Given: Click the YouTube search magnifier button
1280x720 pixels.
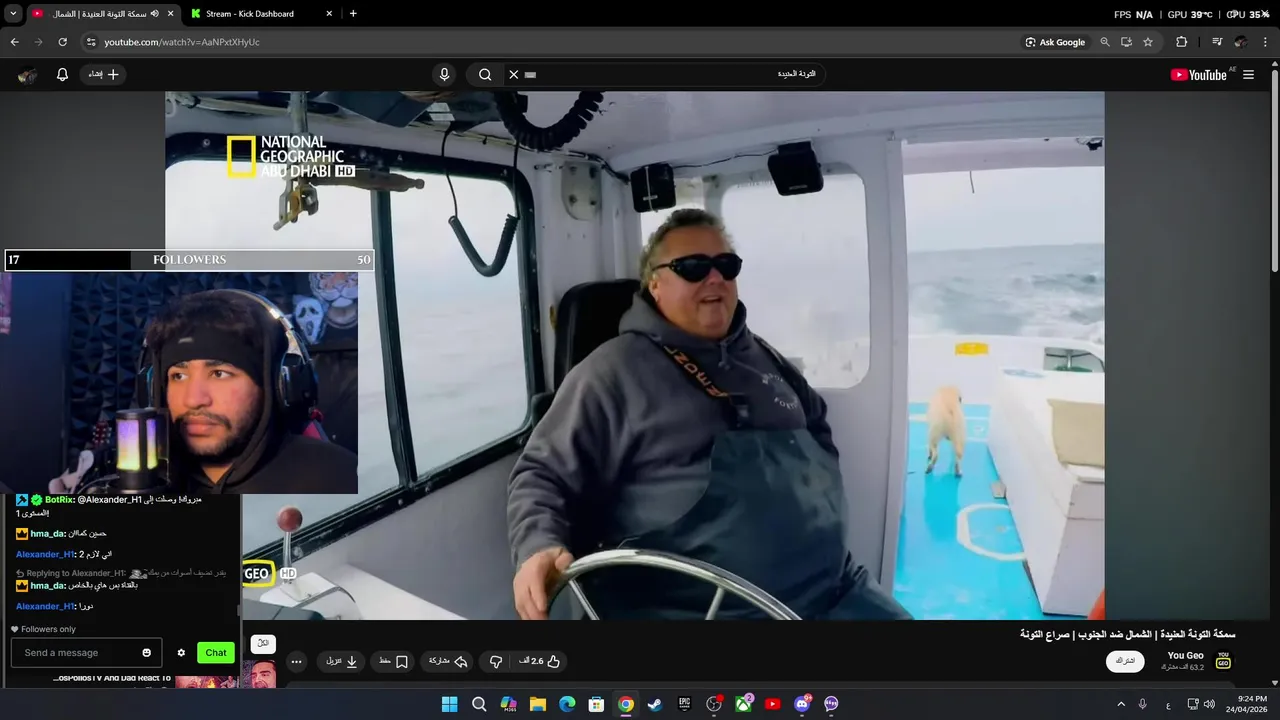Looking at the screenshot, I should pos(485,74).
